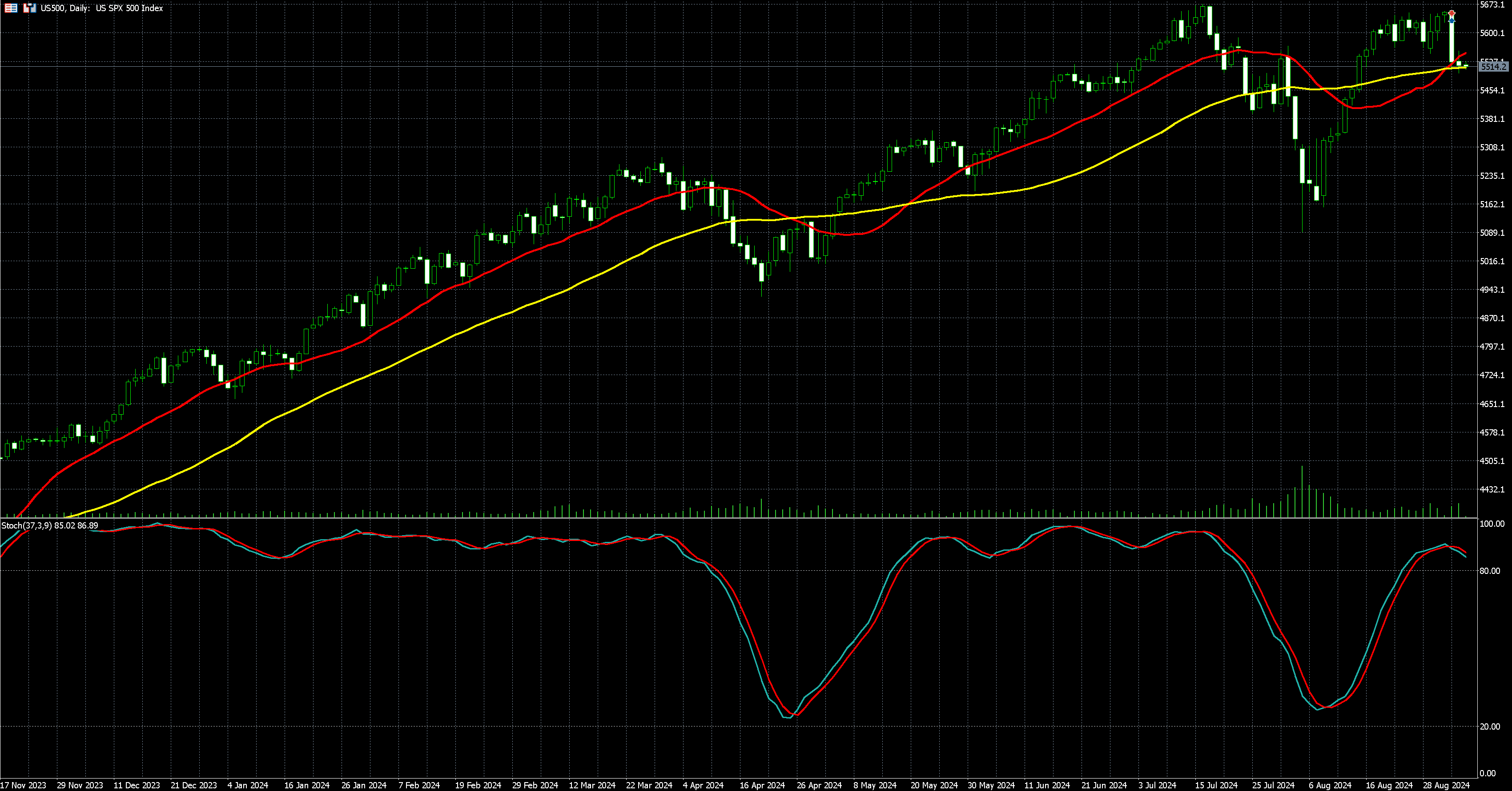1512x791 pixels.
Task: Click the 0.00 stochastic scale label
Action: (x=1488, y=773)
